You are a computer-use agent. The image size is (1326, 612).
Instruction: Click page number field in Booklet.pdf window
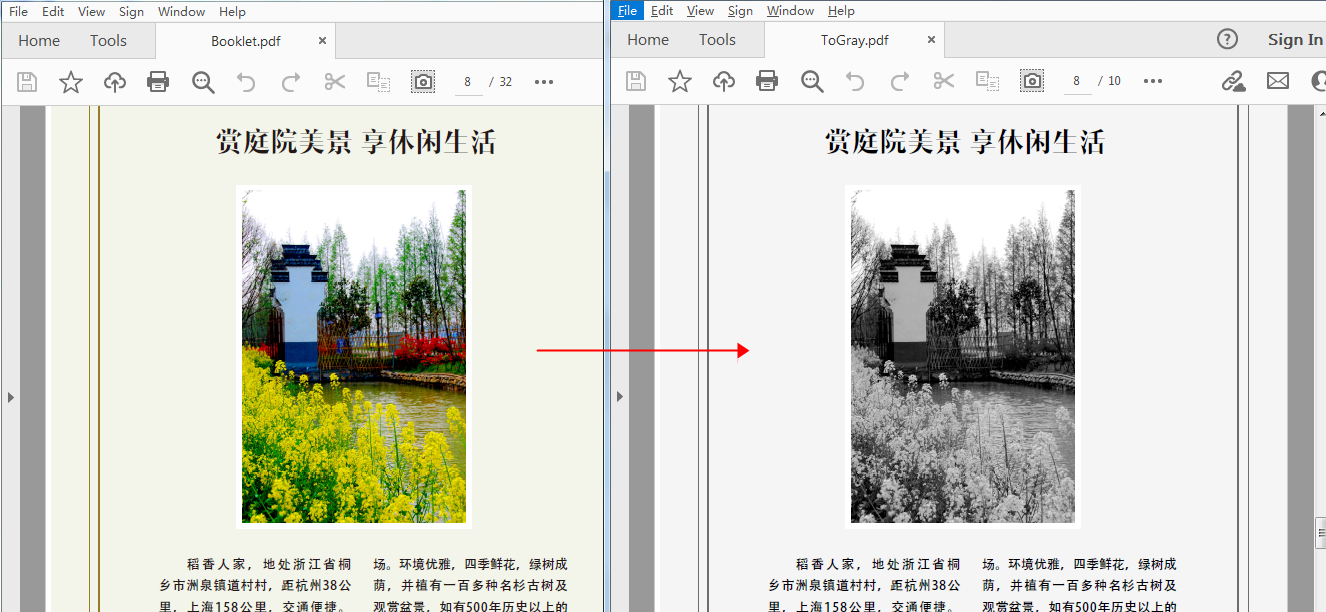point(468,82)
